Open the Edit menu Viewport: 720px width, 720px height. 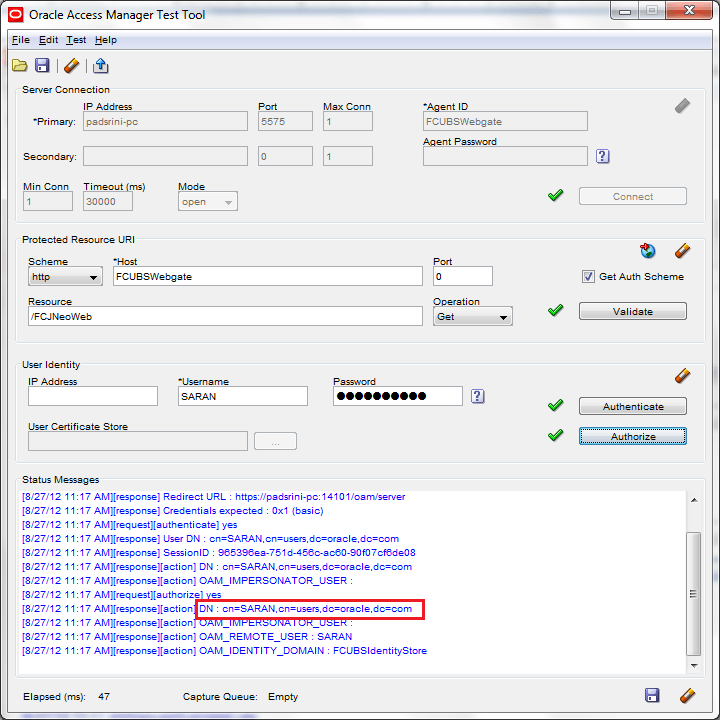click(48, 40)
